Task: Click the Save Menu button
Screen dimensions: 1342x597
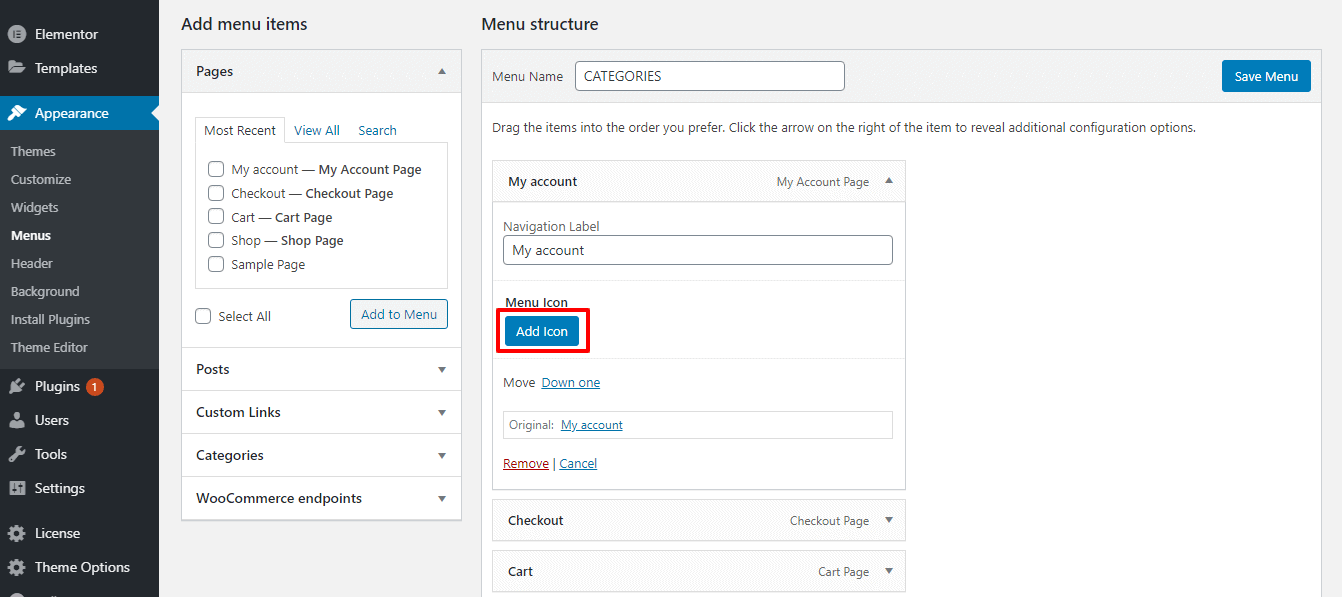Action: pyautogui.click(x=1266, y=76)
